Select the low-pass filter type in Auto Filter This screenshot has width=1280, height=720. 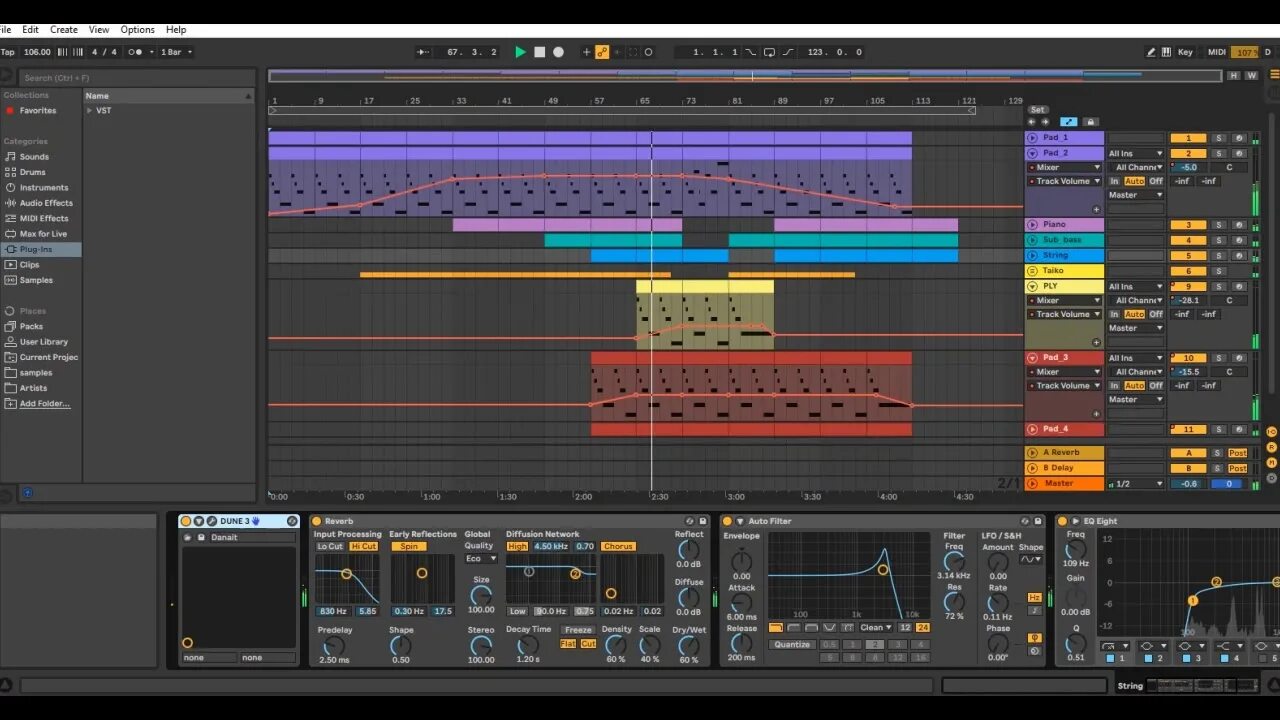pyautogui.click(x=776, y=628)
